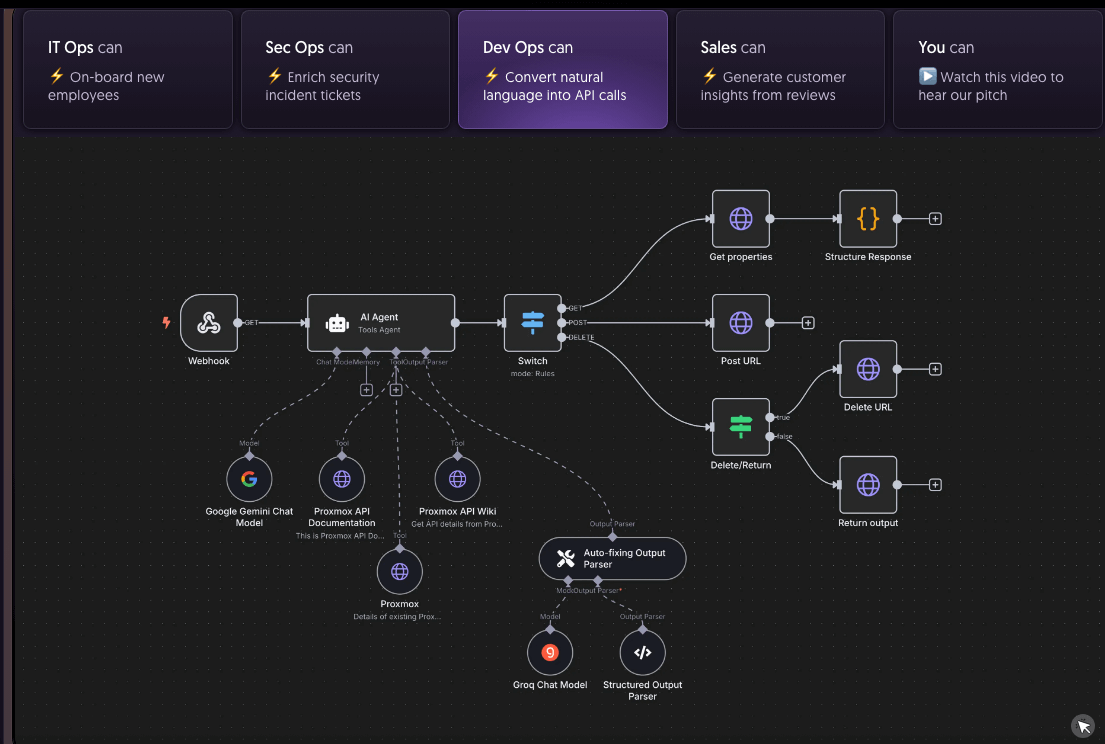The image size is (1105, 744).
Task: Click the Delete/Return if node
Action: (740, 427)
